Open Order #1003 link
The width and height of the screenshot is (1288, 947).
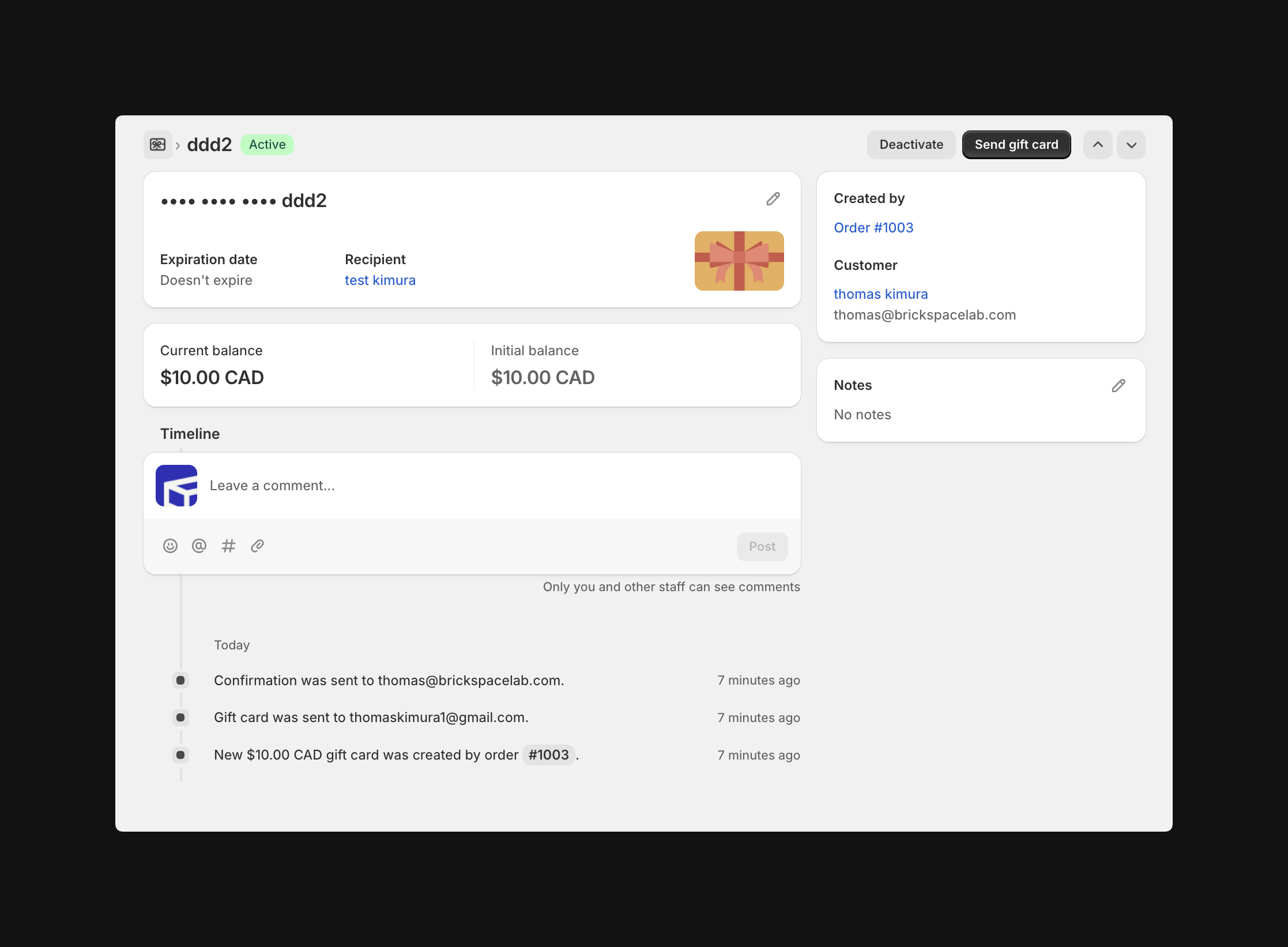click(x=873, y=228)
